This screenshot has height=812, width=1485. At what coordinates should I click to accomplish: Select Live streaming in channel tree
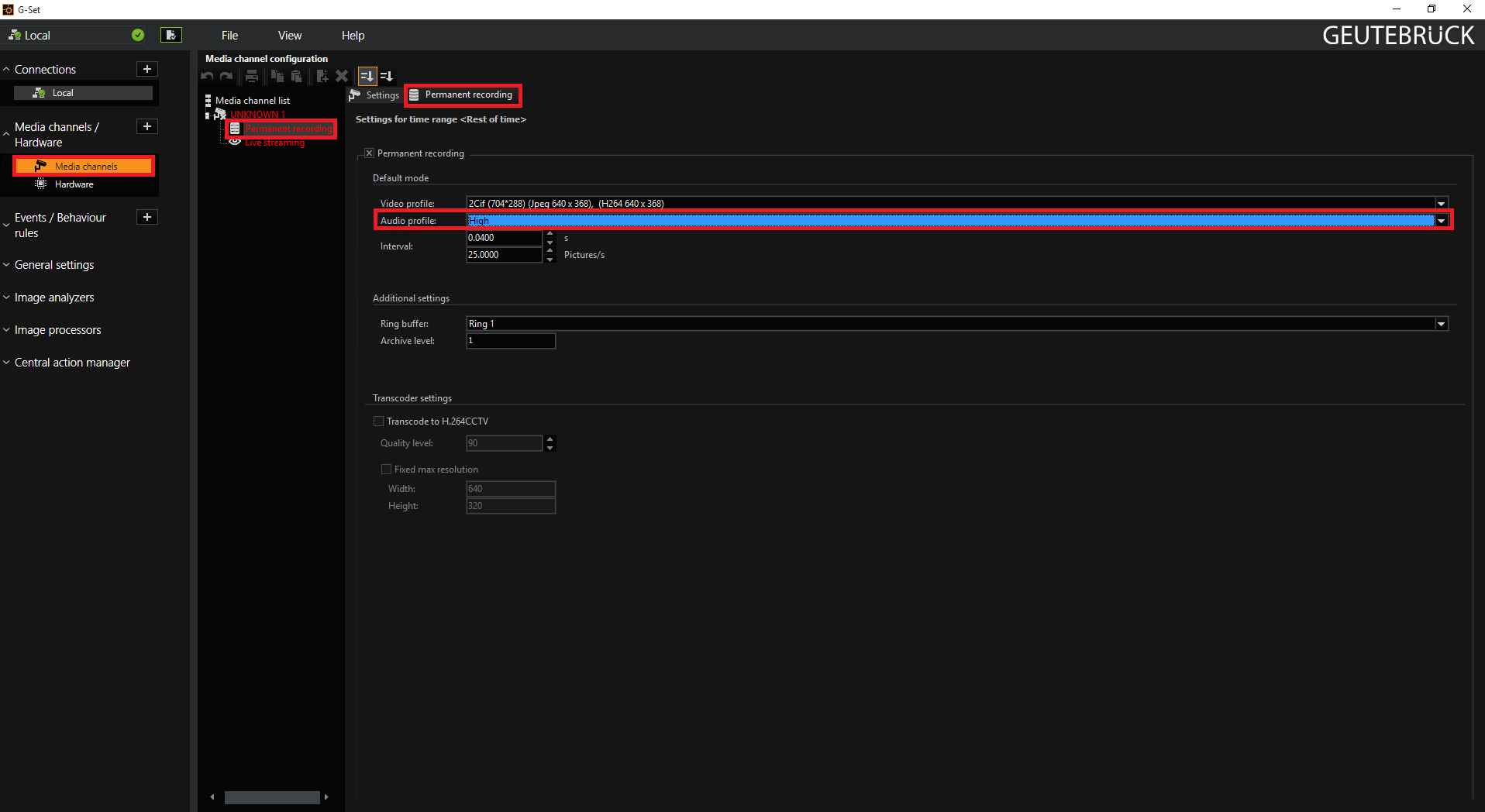[274, 143]
